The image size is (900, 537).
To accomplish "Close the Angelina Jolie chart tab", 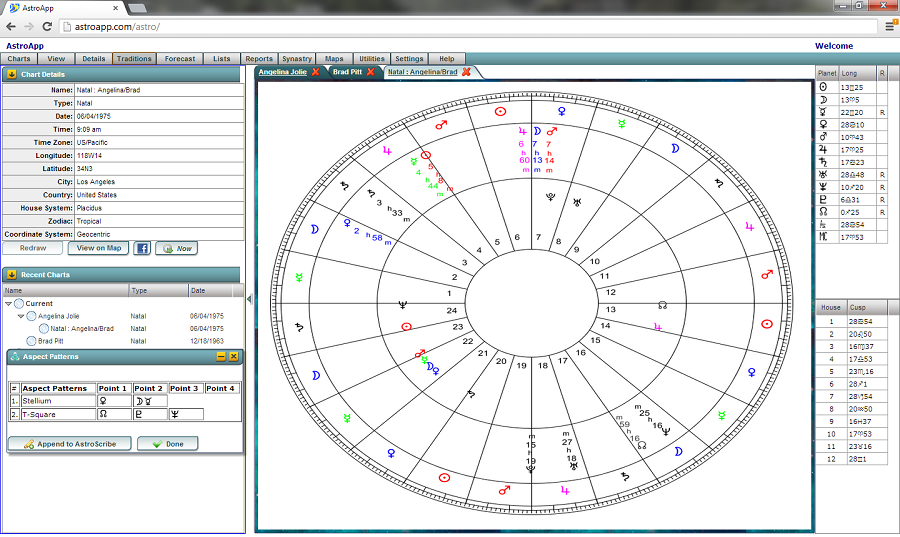I will pos(316,72).
